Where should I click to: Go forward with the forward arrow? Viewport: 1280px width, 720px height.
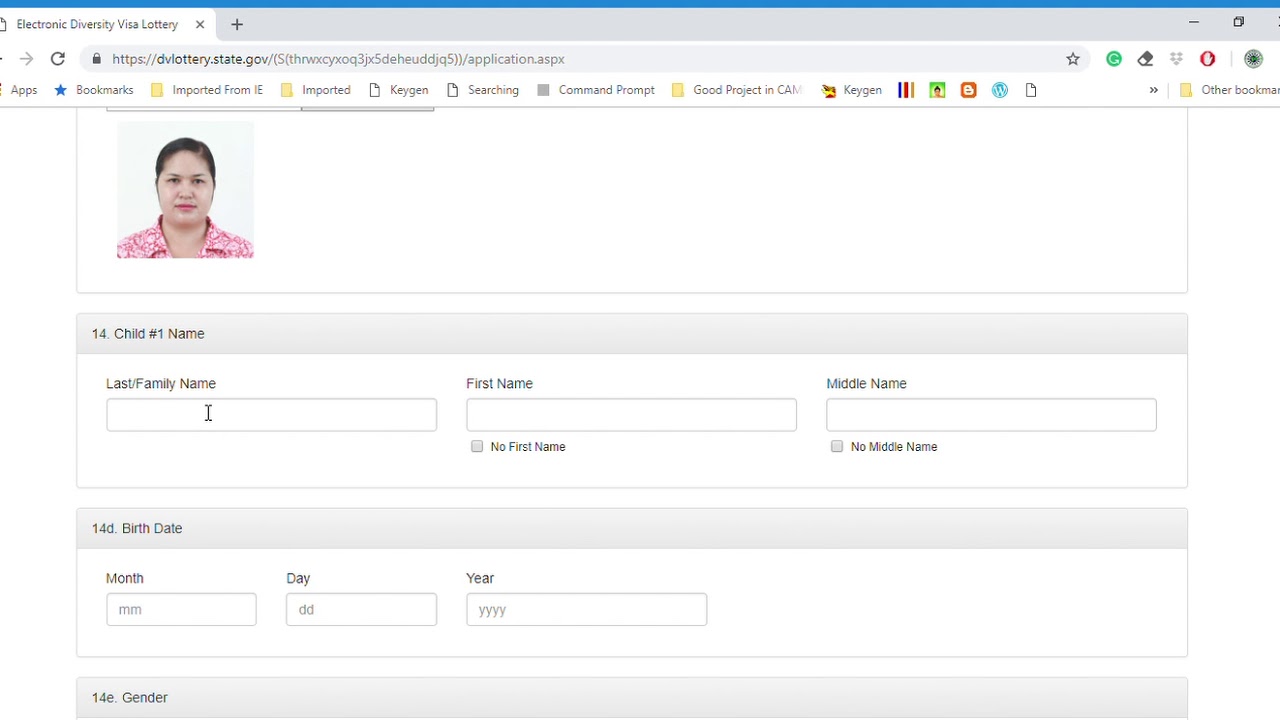coord(26,59)
